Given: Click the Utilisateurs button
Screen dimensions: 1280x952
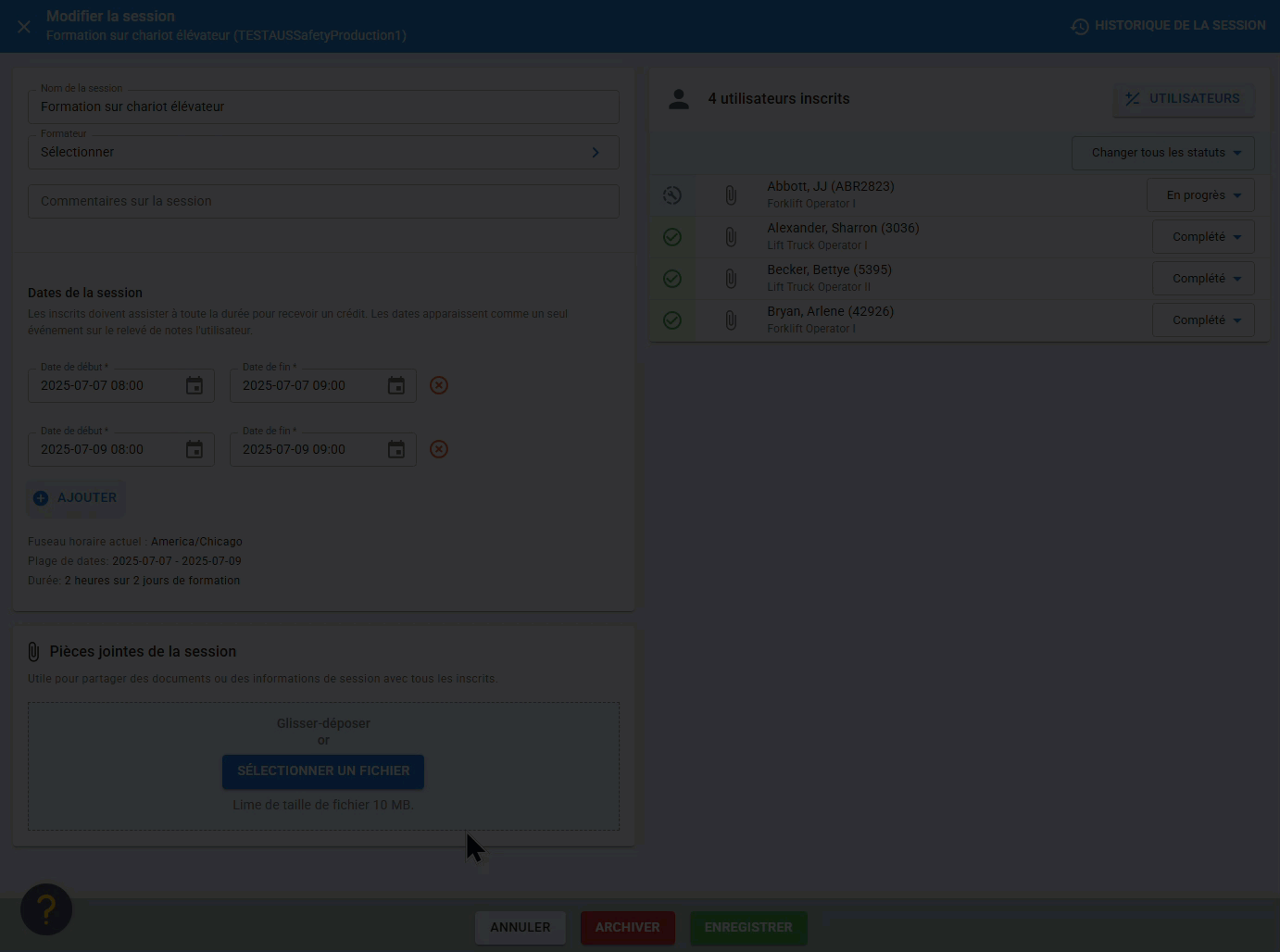Looking at the screenshot, I should pyautogui.click(x=1184, y=99).
